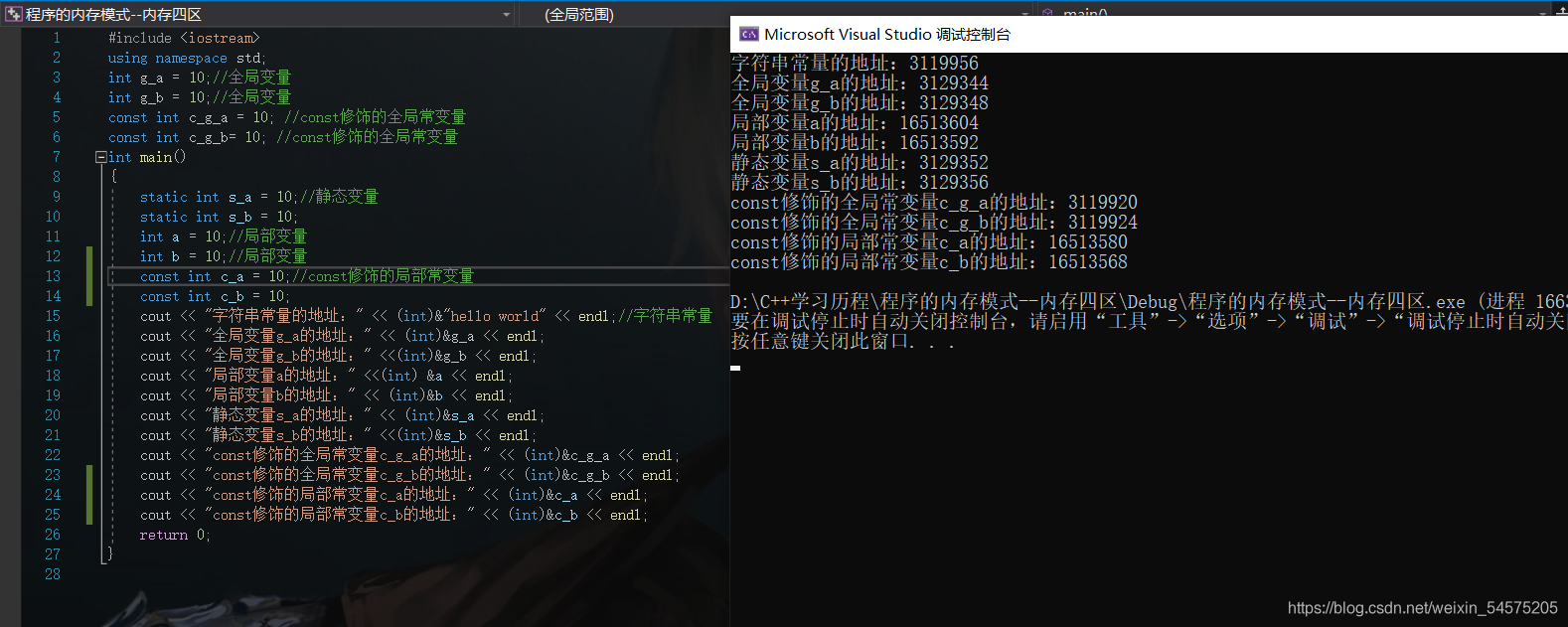The width and height of the screenshot is (1568, 627).
Task: Collapse the int main() code block
Action: [100, 157]
